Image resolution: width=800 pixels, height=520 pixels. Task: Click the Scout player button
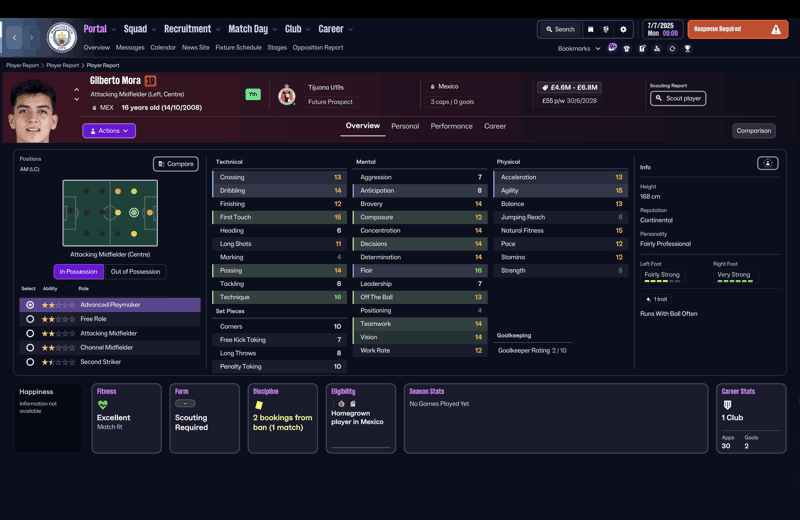pyautogui.click(x=678, y=98)
